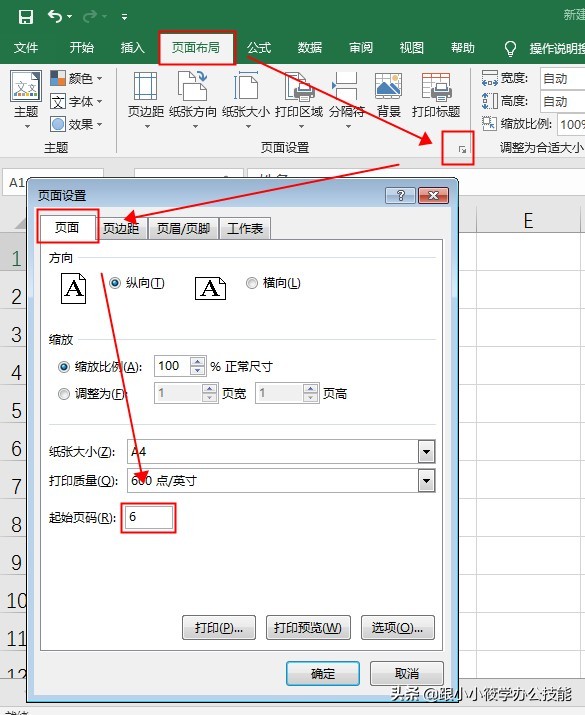Increase the 页宽 spinner value

pos(209,389)
